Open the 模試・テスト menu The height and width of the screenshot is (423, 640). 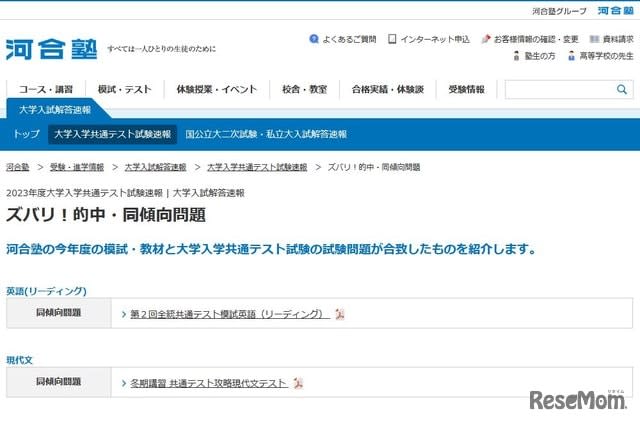(124, 89)
